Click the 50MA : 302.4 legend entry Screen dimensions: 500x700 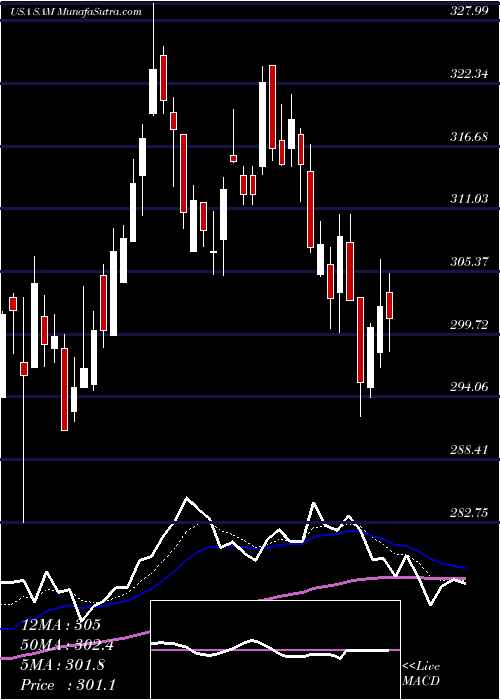pos(65,645)
